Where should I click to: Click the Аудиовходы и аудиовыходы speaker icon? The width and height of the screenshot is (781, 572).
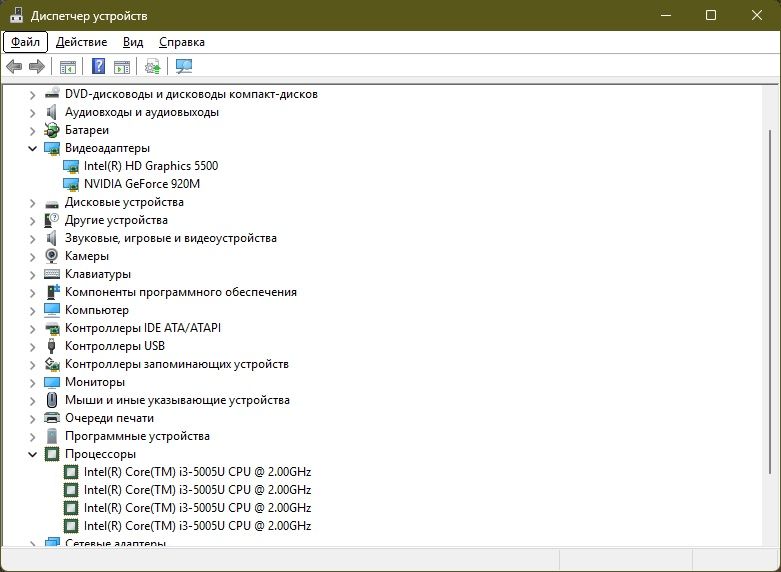click(52, 112)
